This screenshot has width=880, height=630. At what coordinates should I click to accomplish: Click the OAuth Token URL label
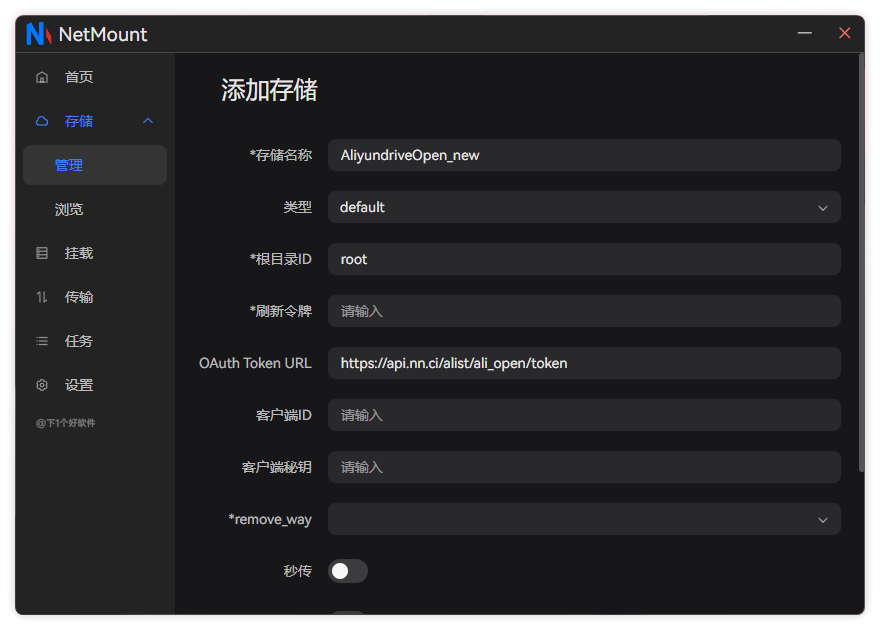coord(255,363)
